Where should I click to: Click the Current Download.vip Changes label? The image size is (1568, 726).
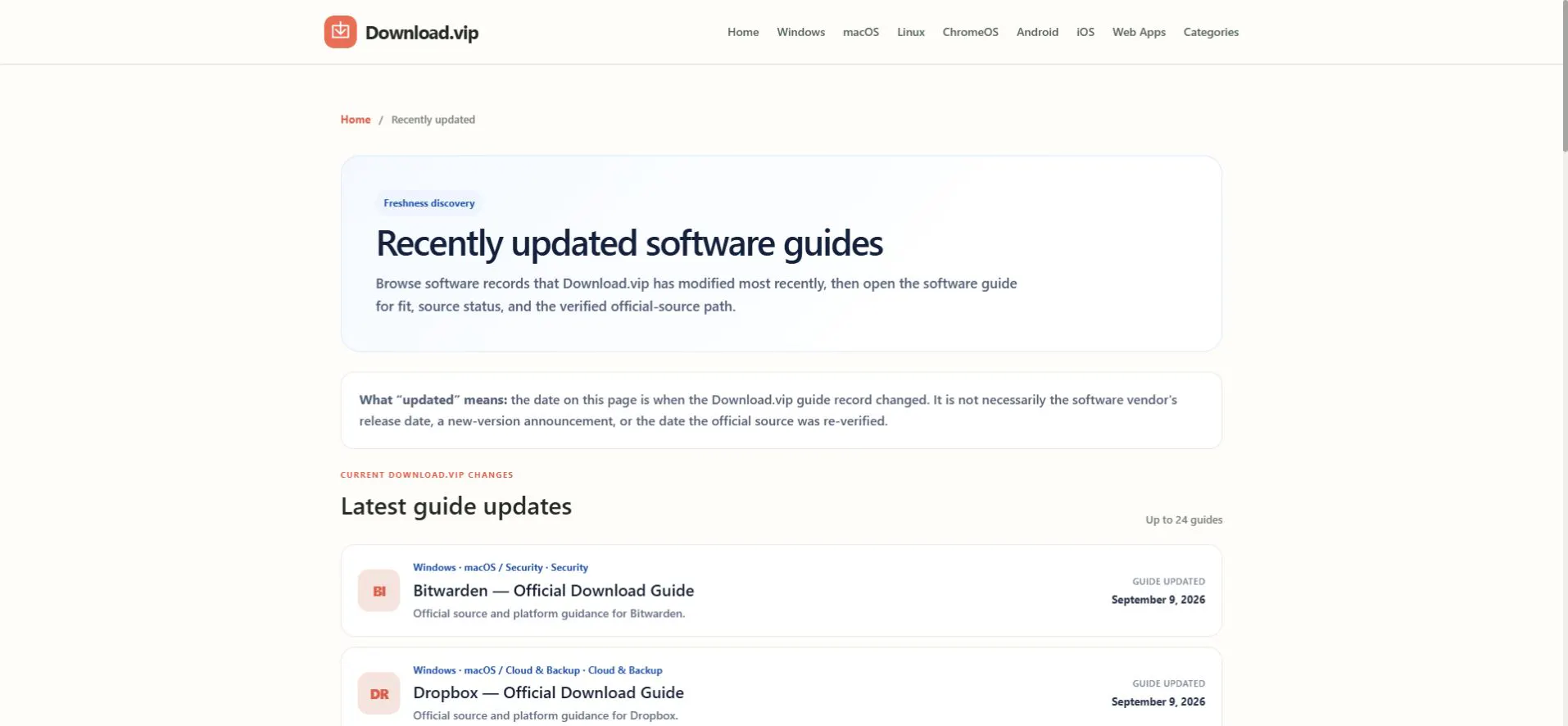[x=427, y=474]
